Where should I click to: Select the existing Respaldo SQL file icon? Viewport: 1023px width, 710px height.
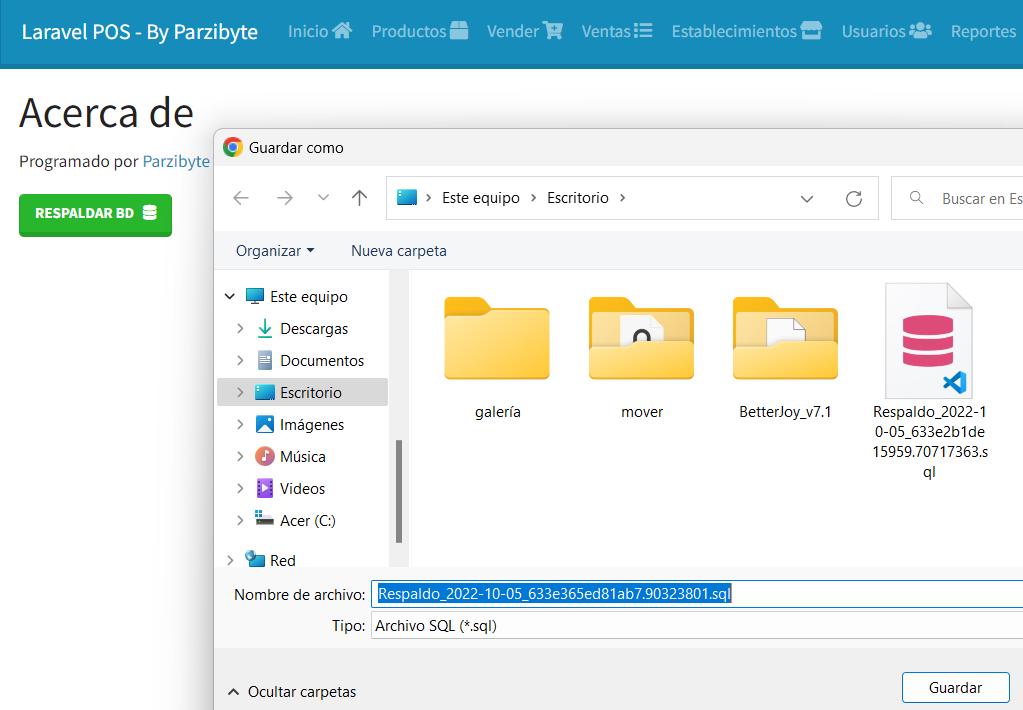point(928,341)
